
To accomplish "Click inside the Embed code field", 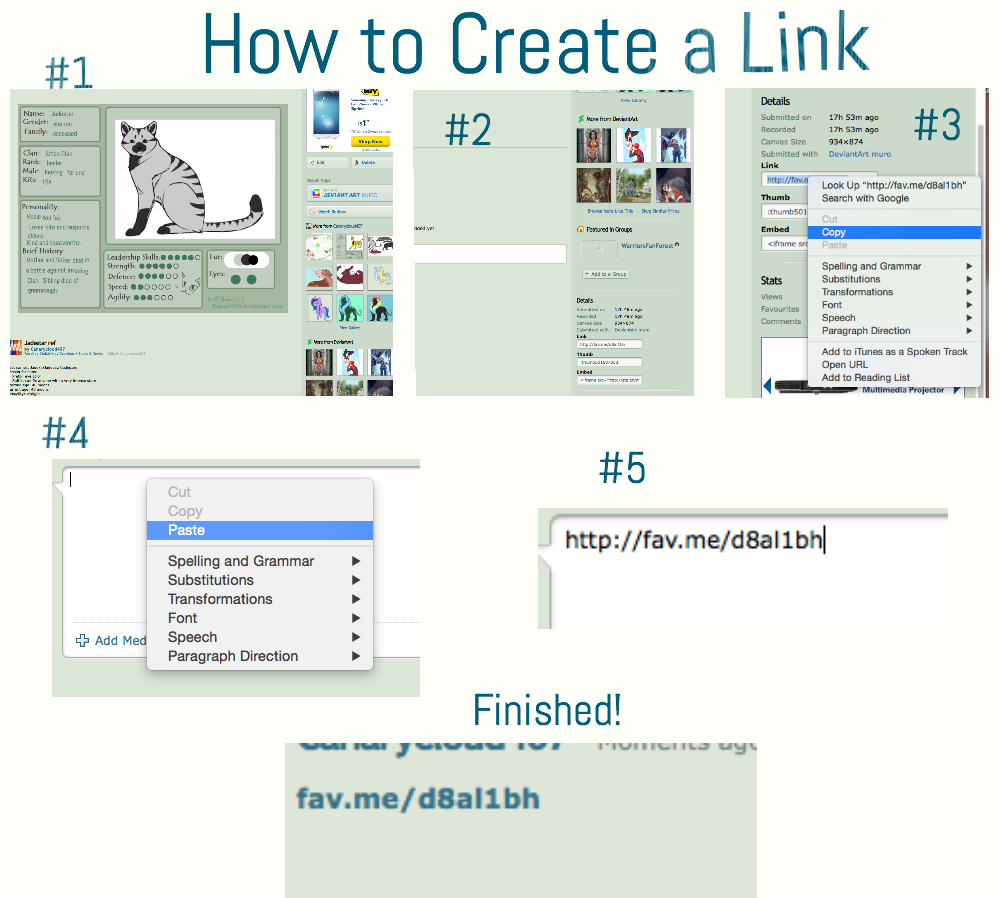I will [x=609, y=380].
